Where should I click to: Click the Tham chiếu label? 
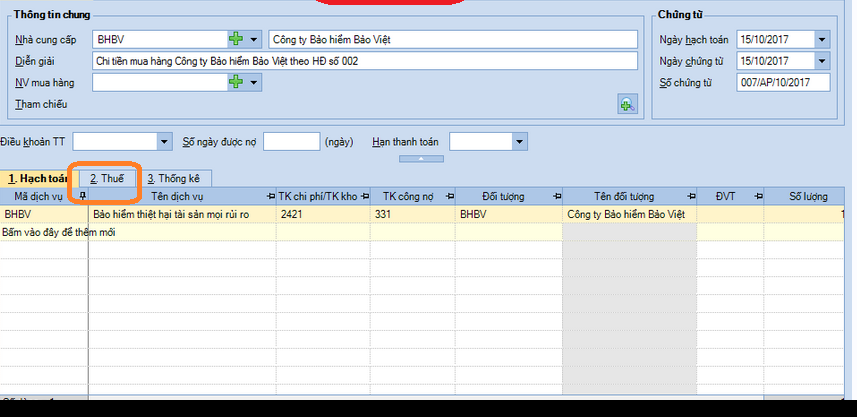41,104
